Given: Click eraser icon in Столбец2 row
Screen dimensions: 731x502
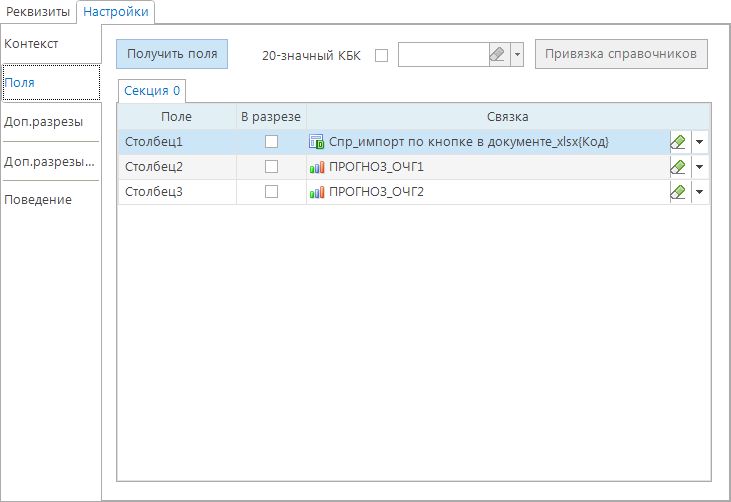Looking at the screenshot, I should tap(678, 167).
